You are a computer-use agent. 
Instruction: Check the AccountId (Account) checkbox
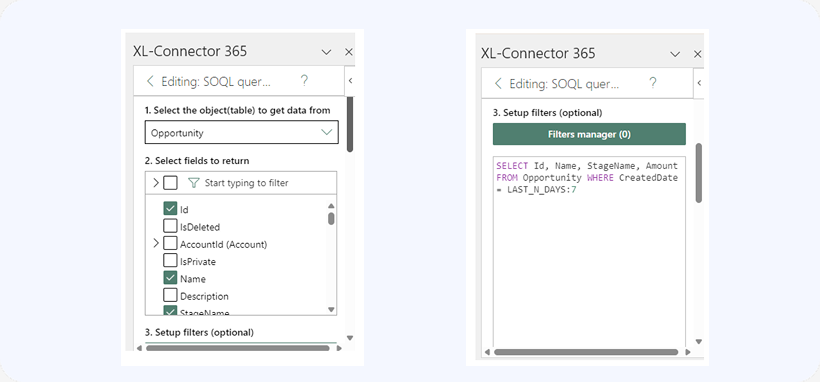click(170, 243)
